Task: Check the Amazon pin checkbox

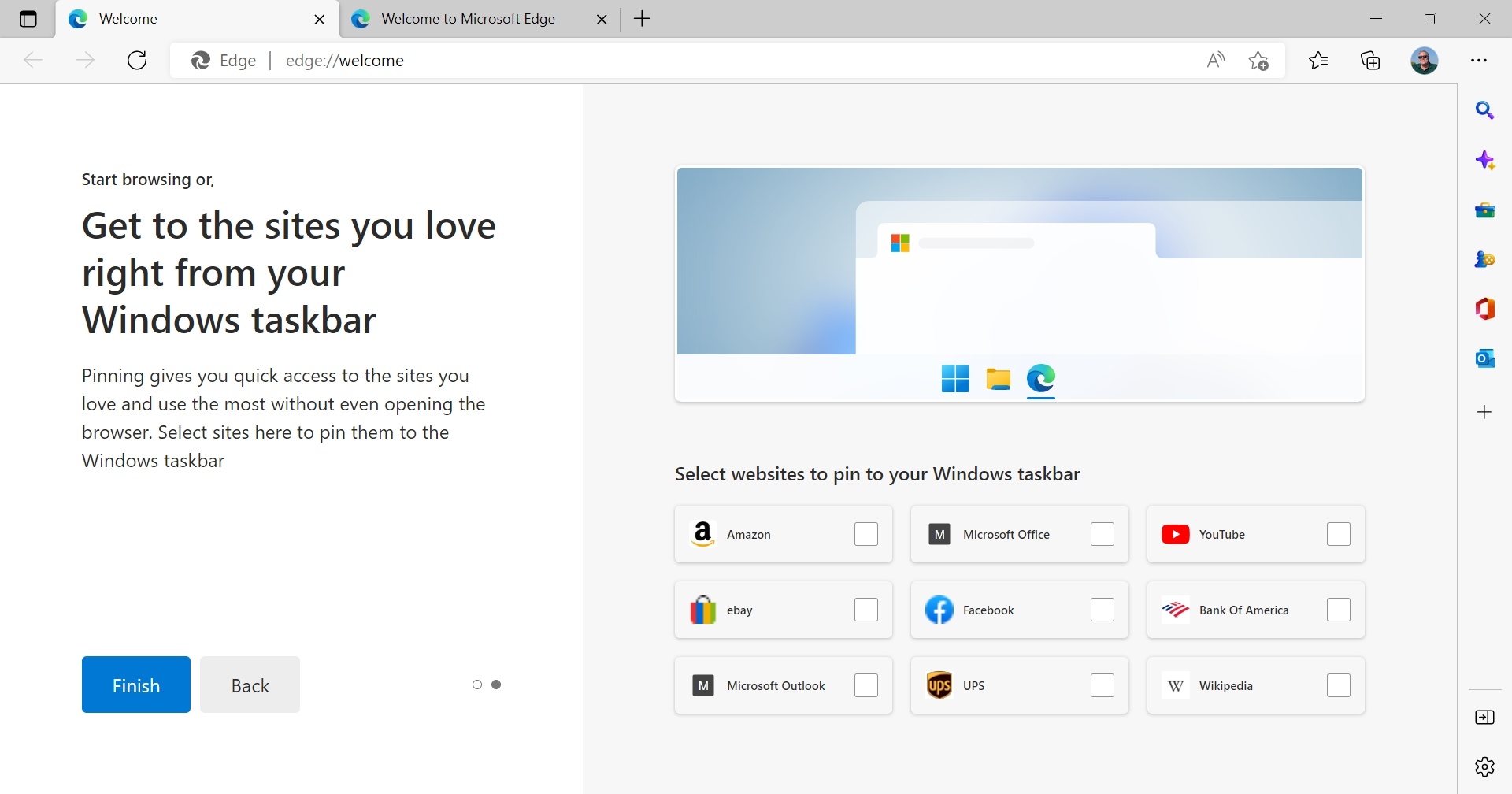Action: (x=865, y=534)
